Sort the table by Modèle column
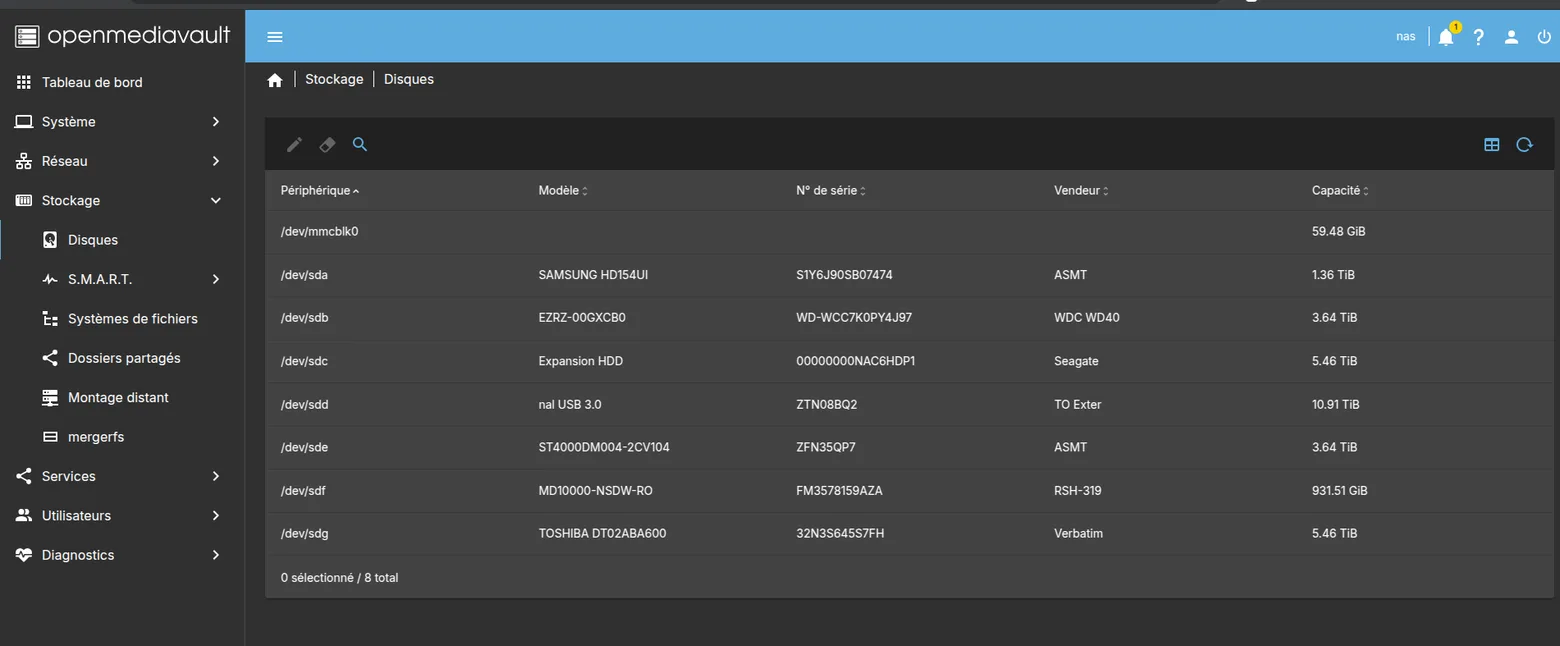 coord(563,190)
